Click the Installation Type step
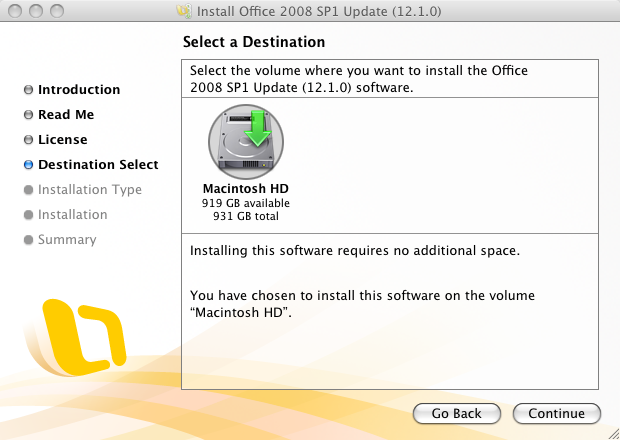 (83, 190)
